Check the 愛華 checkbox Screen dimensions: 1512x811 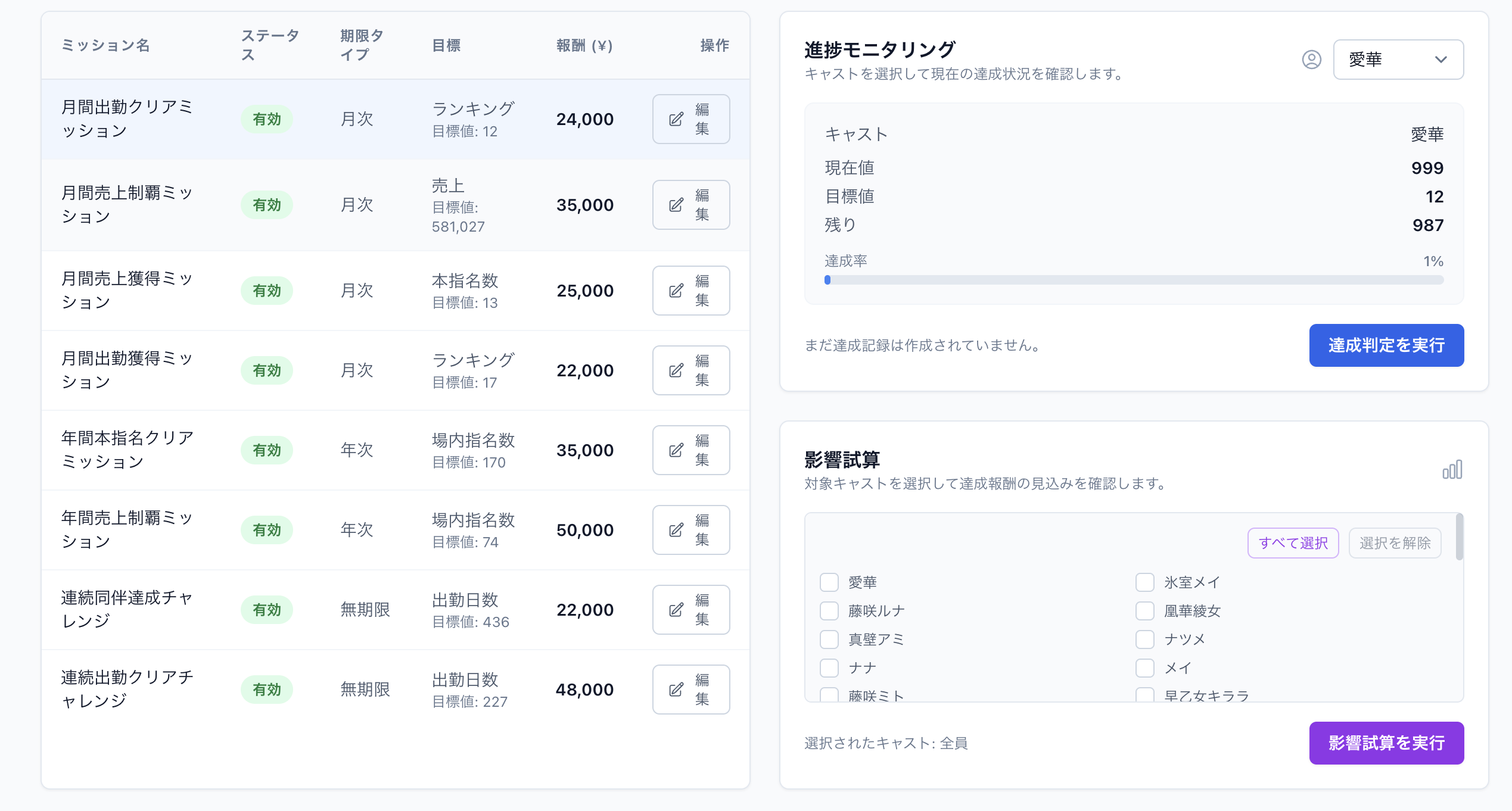pos(829,582)
